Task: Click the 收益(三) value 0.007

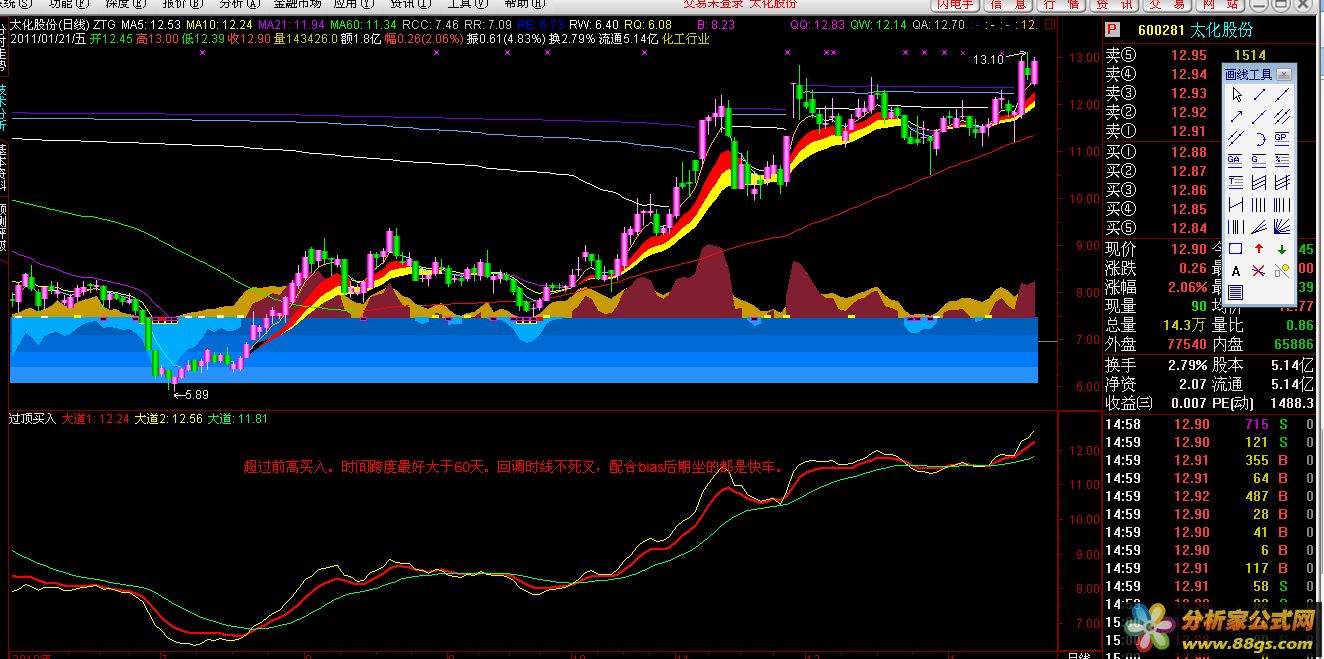Action: [x=1188, y=403]
